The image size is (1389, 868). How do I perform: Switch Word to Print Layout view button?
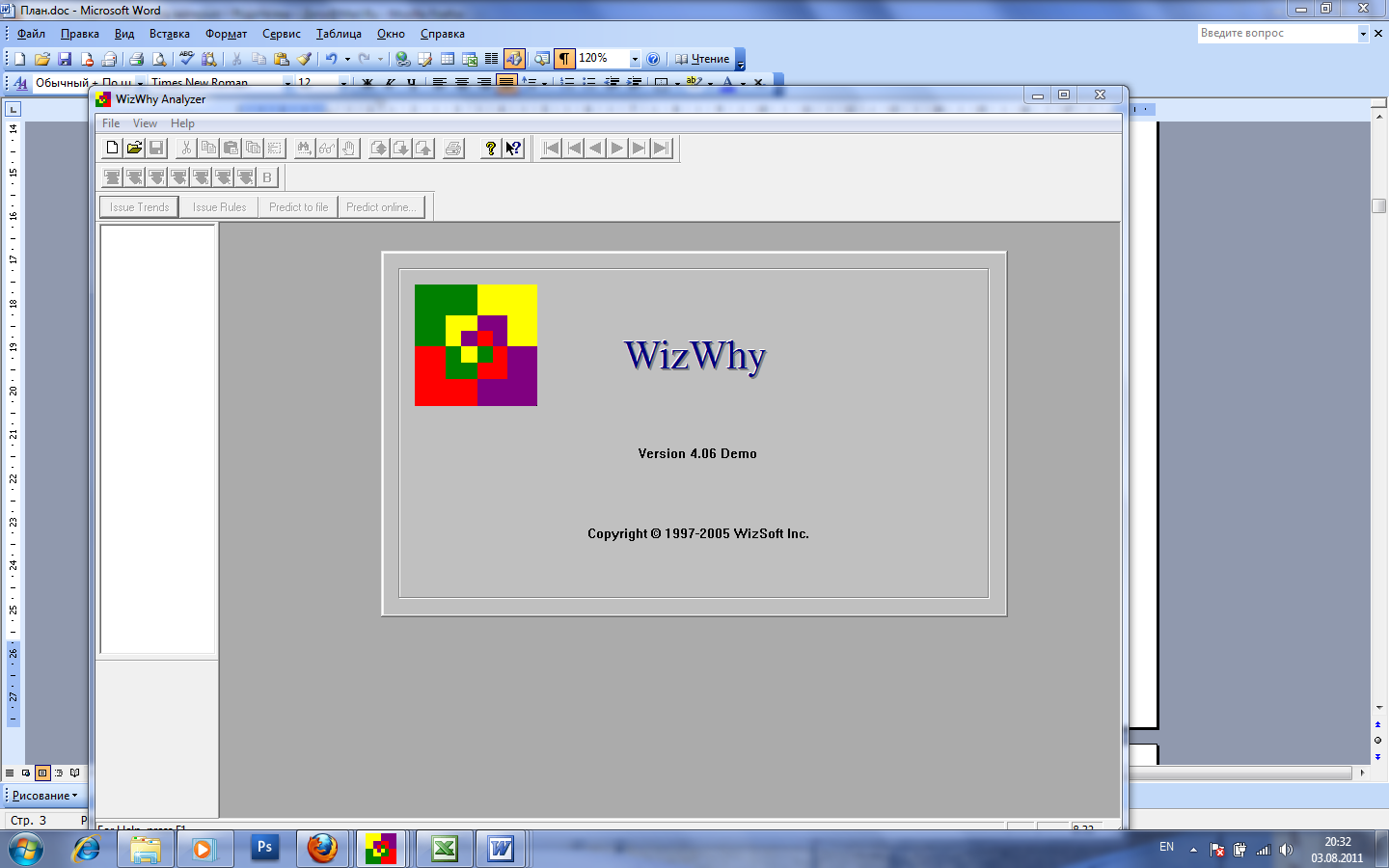pos(42,773)
